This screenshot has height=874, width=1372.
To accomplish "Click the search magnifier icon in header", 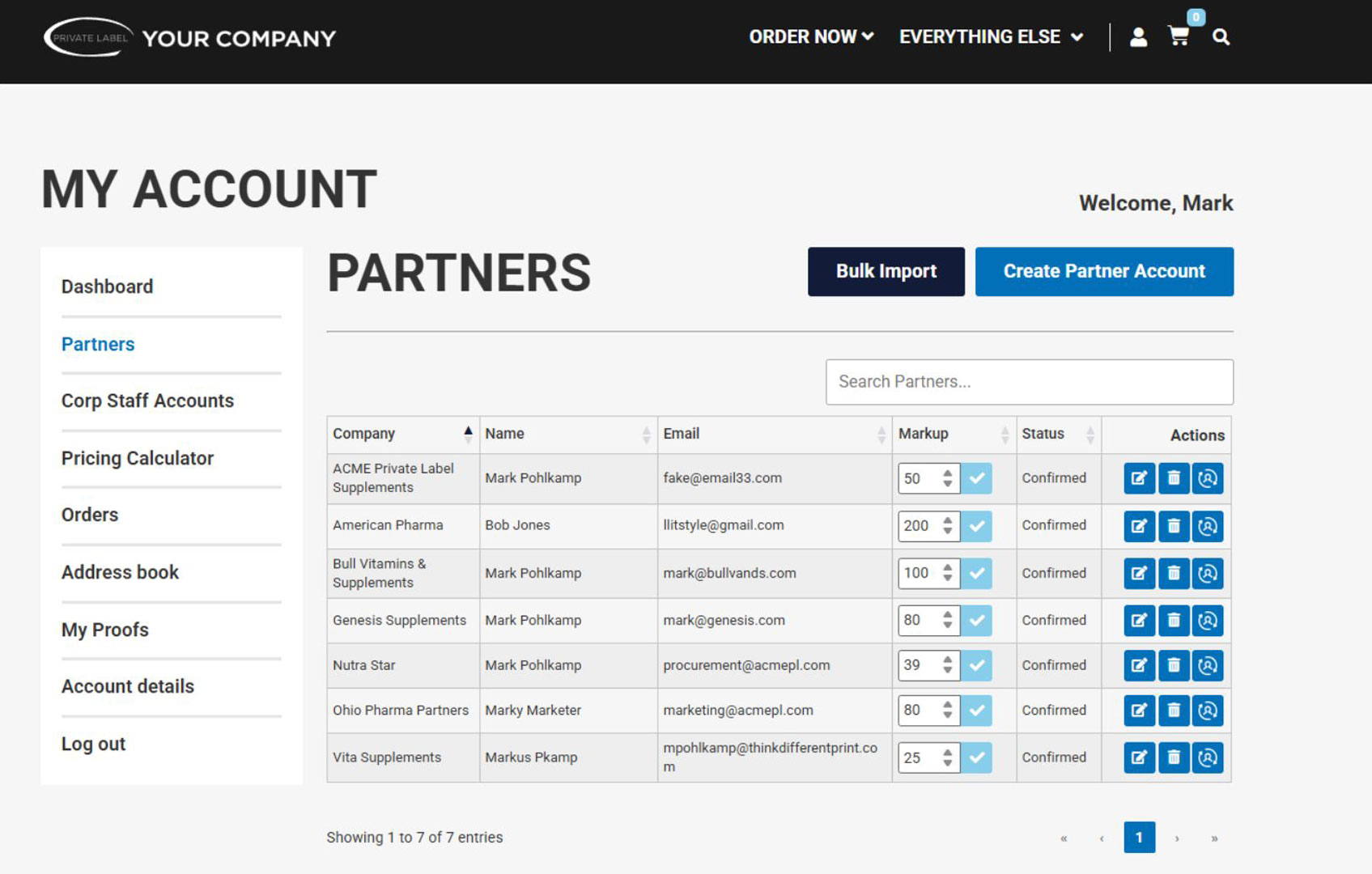I will [1221, 37].
